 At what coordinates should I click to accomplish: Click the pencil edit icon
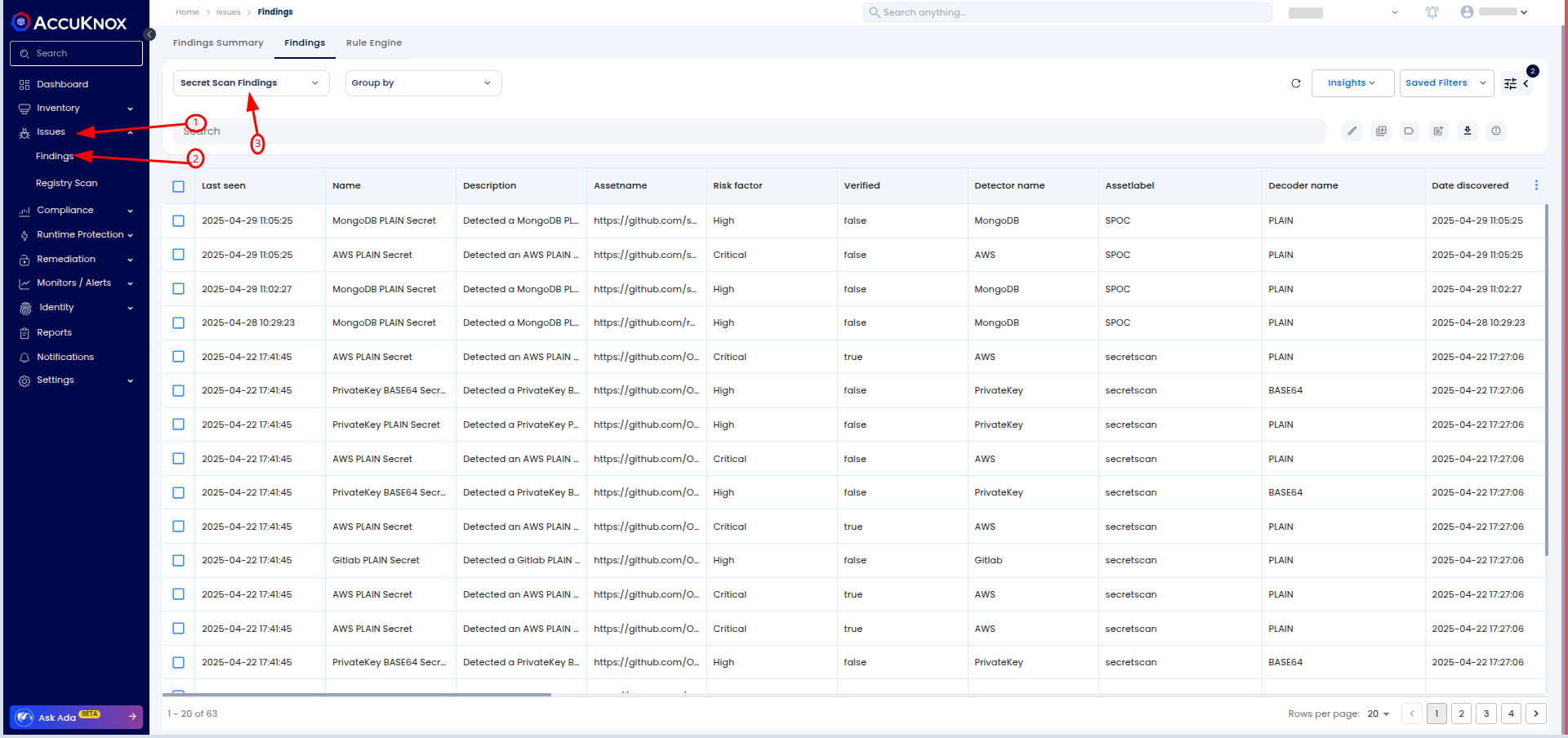click(1352, 131)
